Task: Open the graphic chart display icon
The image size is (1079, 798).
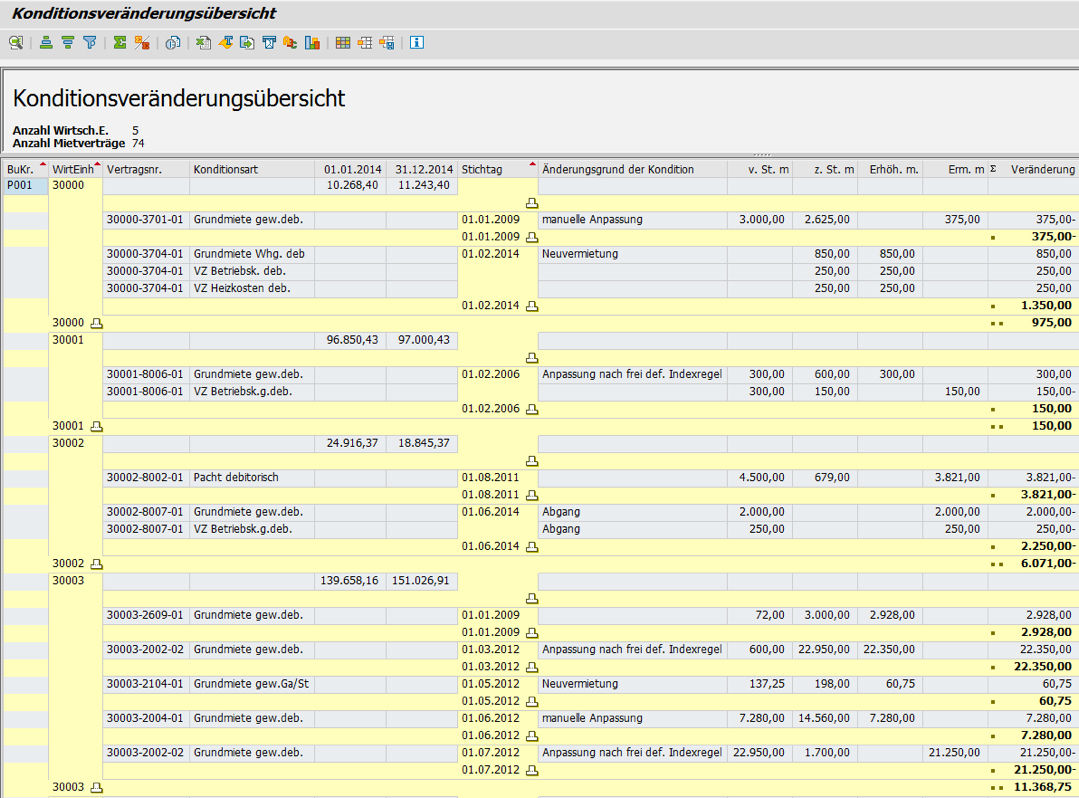Action: coord(312,43)
